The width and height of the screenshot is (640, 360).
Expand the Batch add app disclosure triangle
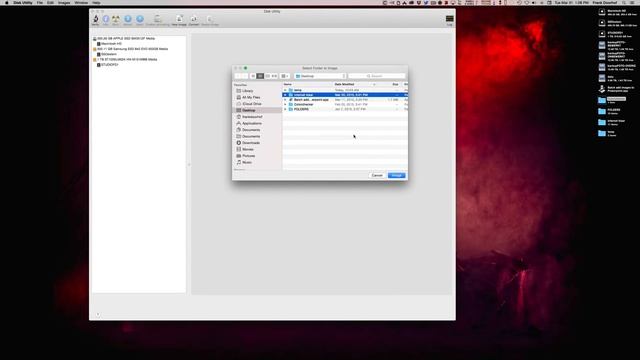click(285, 100)
